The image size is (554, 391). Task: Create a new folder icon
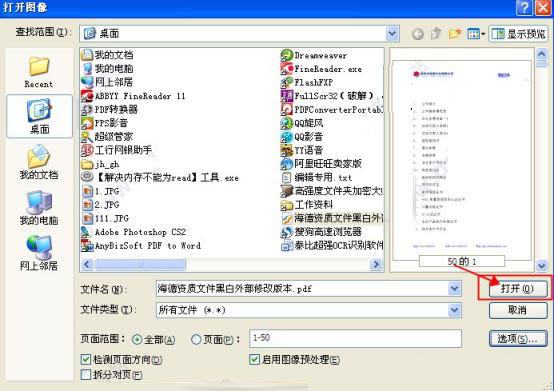(455, 34)
